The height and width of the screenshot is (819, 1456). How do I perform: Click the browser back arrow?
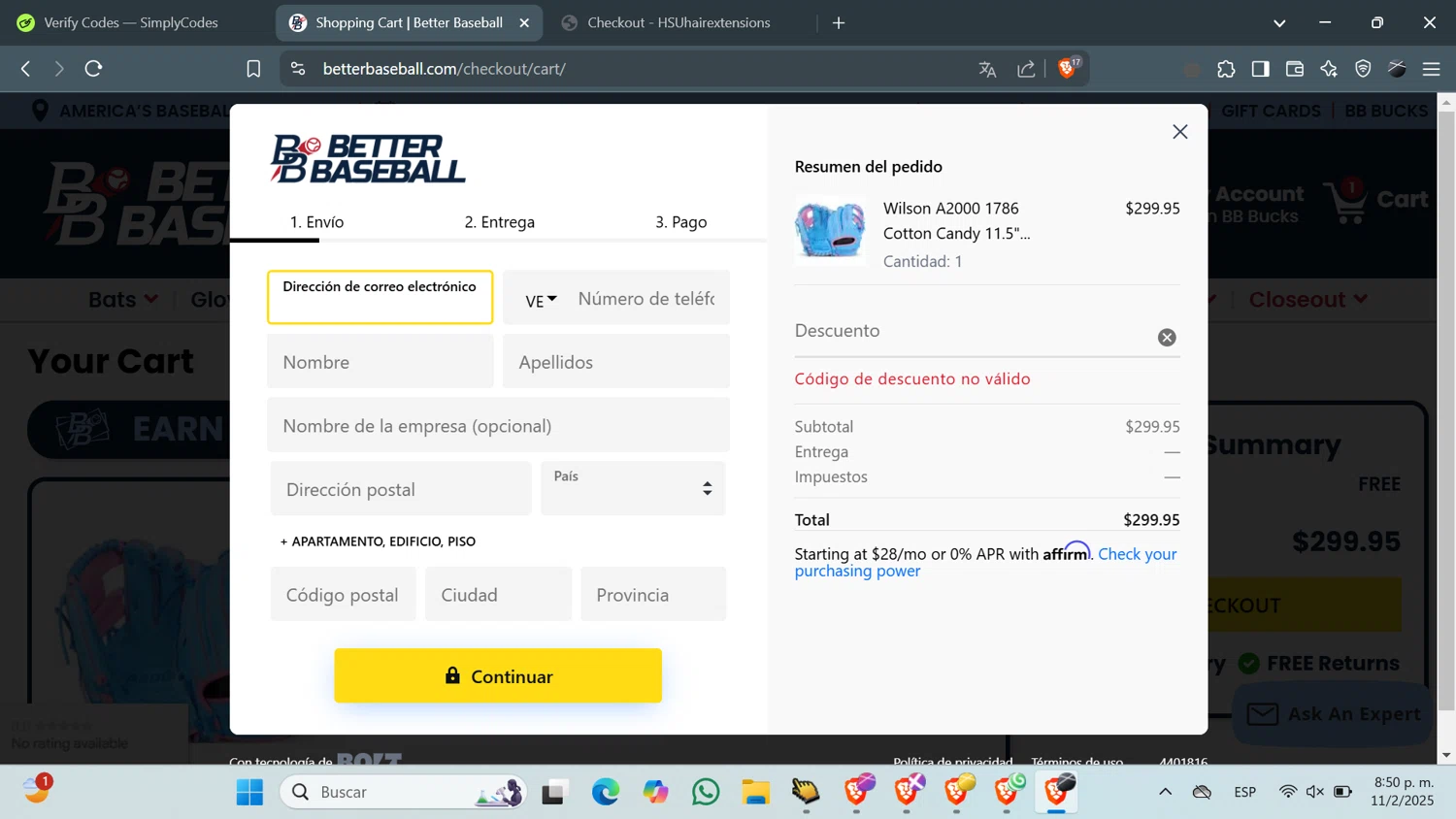coord(26,69)
